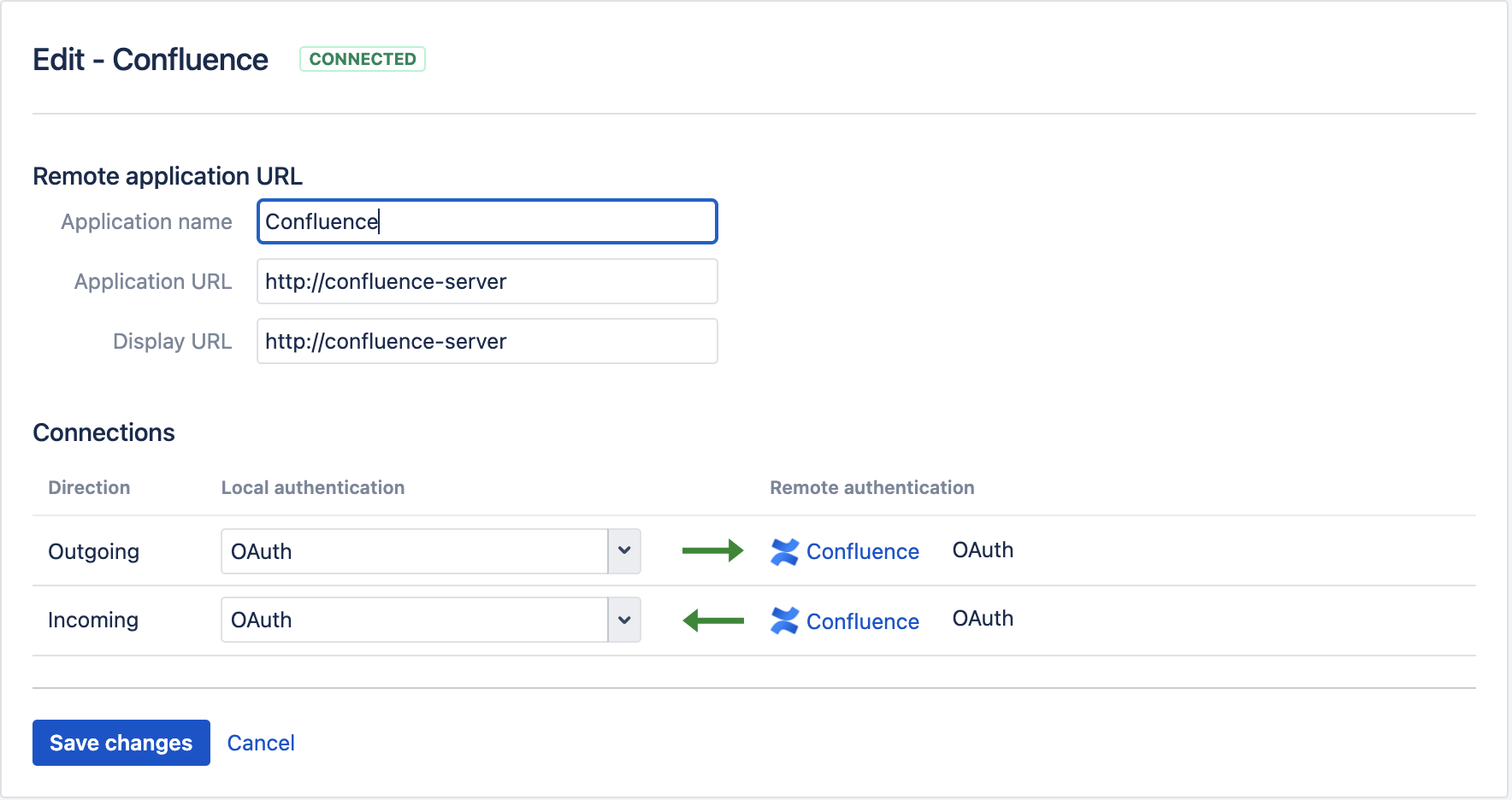
Task: Focus the Application name text field
Action: [487, 221]
